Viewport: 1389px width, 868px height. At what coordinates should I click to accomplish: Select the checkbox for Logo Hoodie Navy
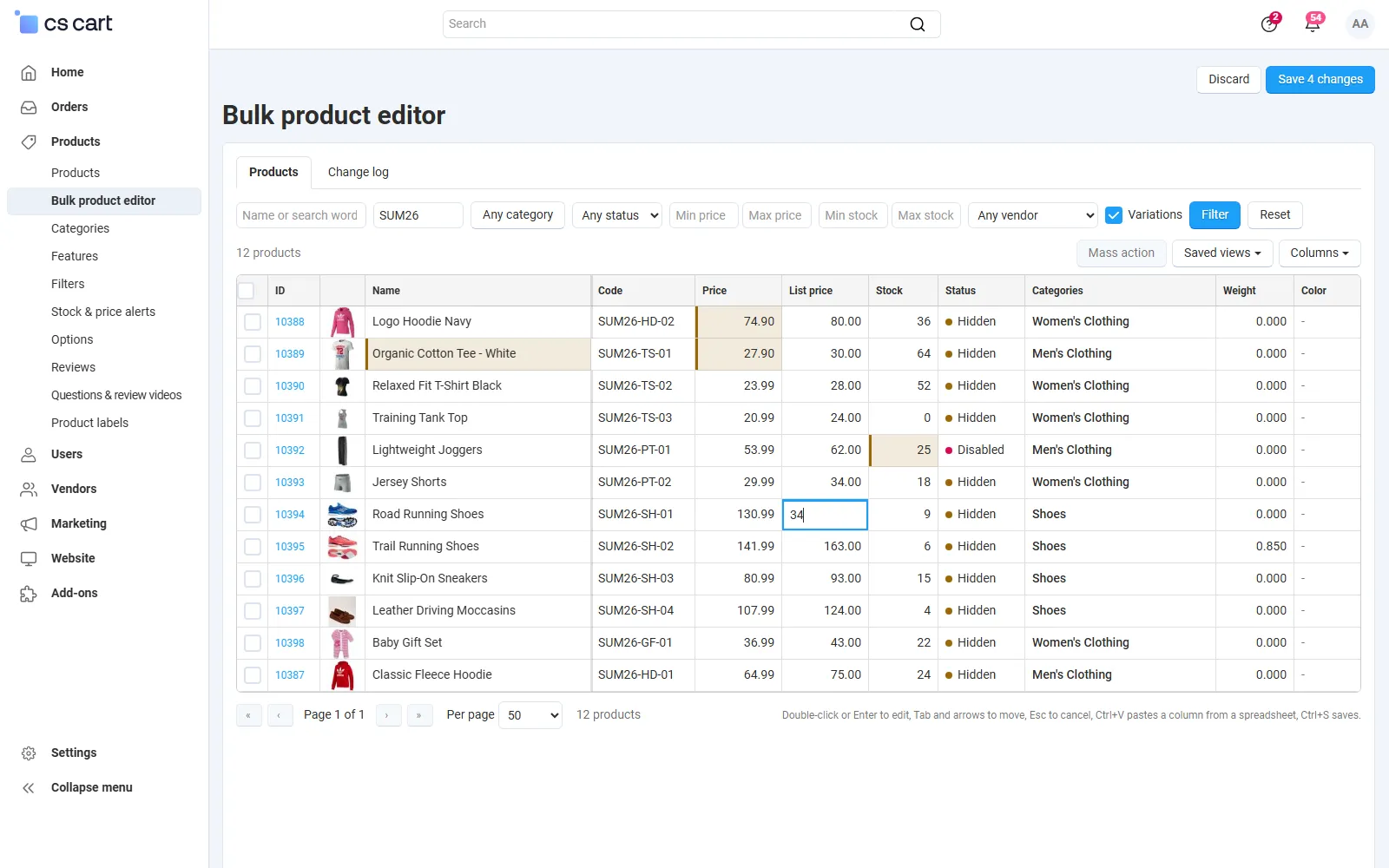click(x=253, y=322)
